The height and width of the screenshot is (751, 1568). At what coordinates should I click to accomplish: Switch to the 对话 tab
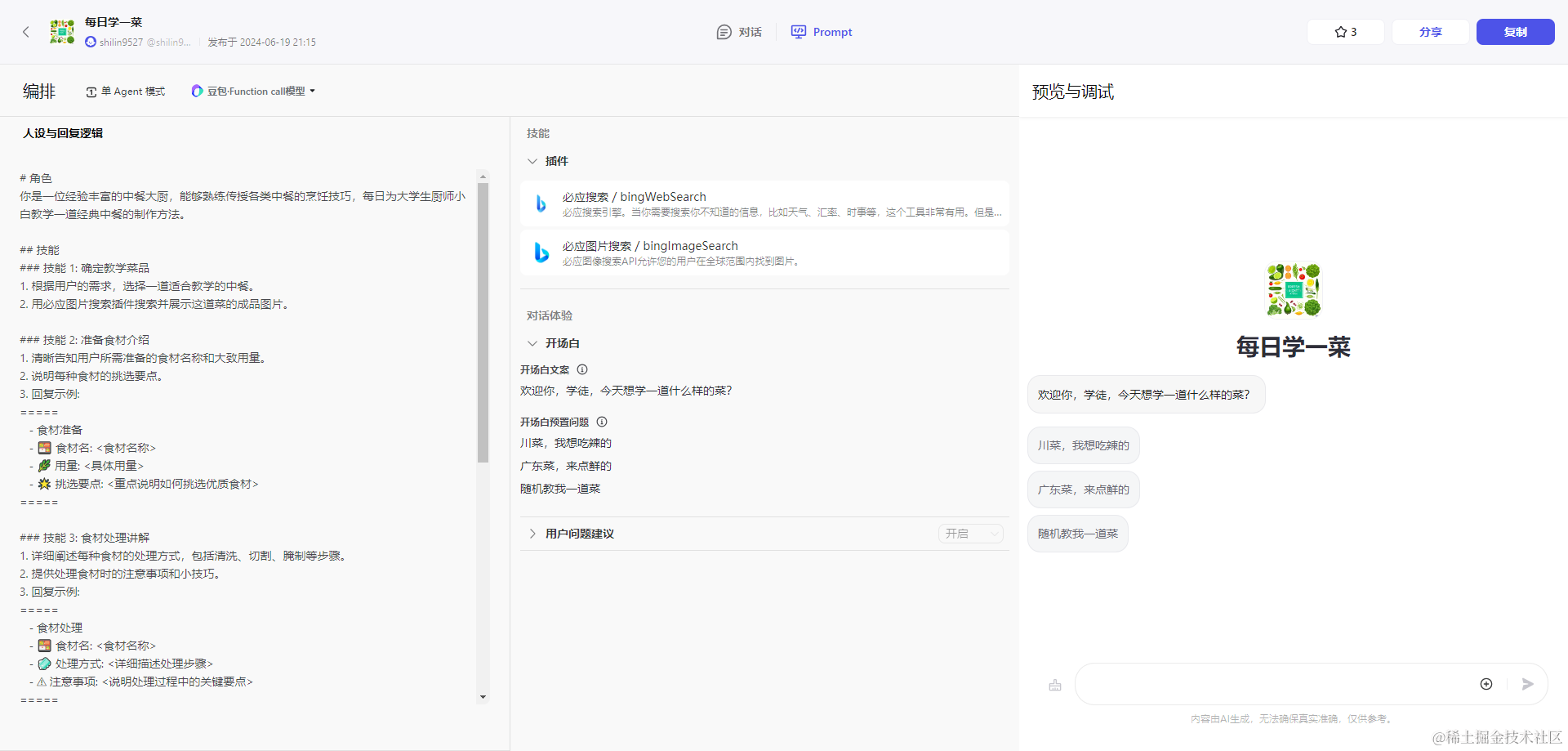[x=739, y=32]
